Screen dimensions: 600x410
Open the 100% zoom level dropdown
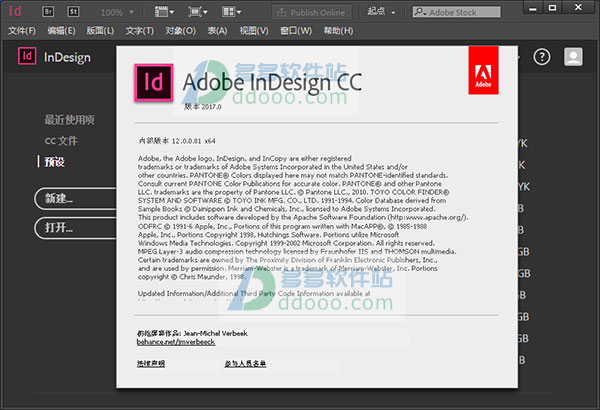coord(117,12)
